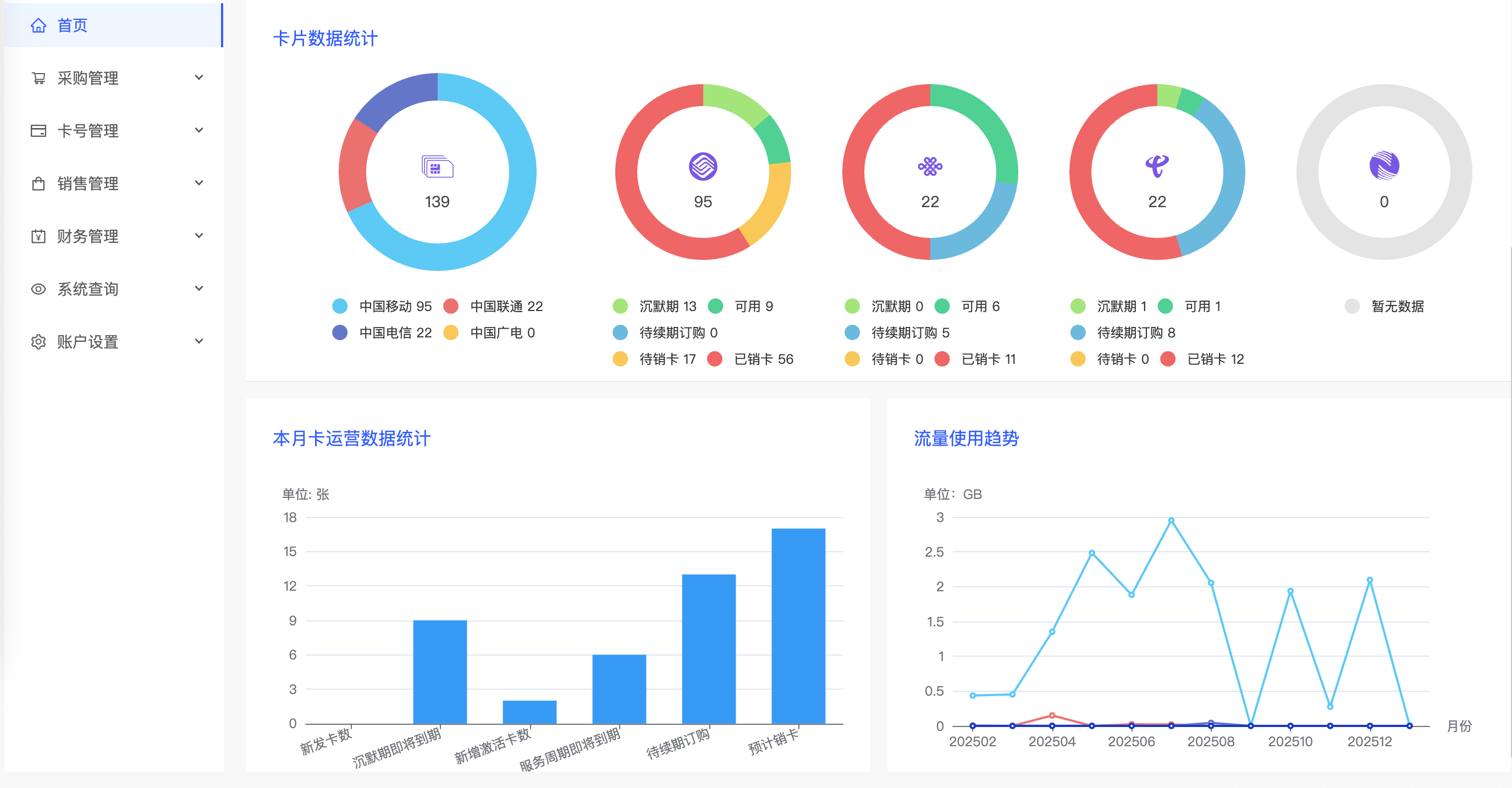Click the 待续期订购 bar in chart
Image resolution: width=1512 pixels, height=788 pixels.
(708, 648)
